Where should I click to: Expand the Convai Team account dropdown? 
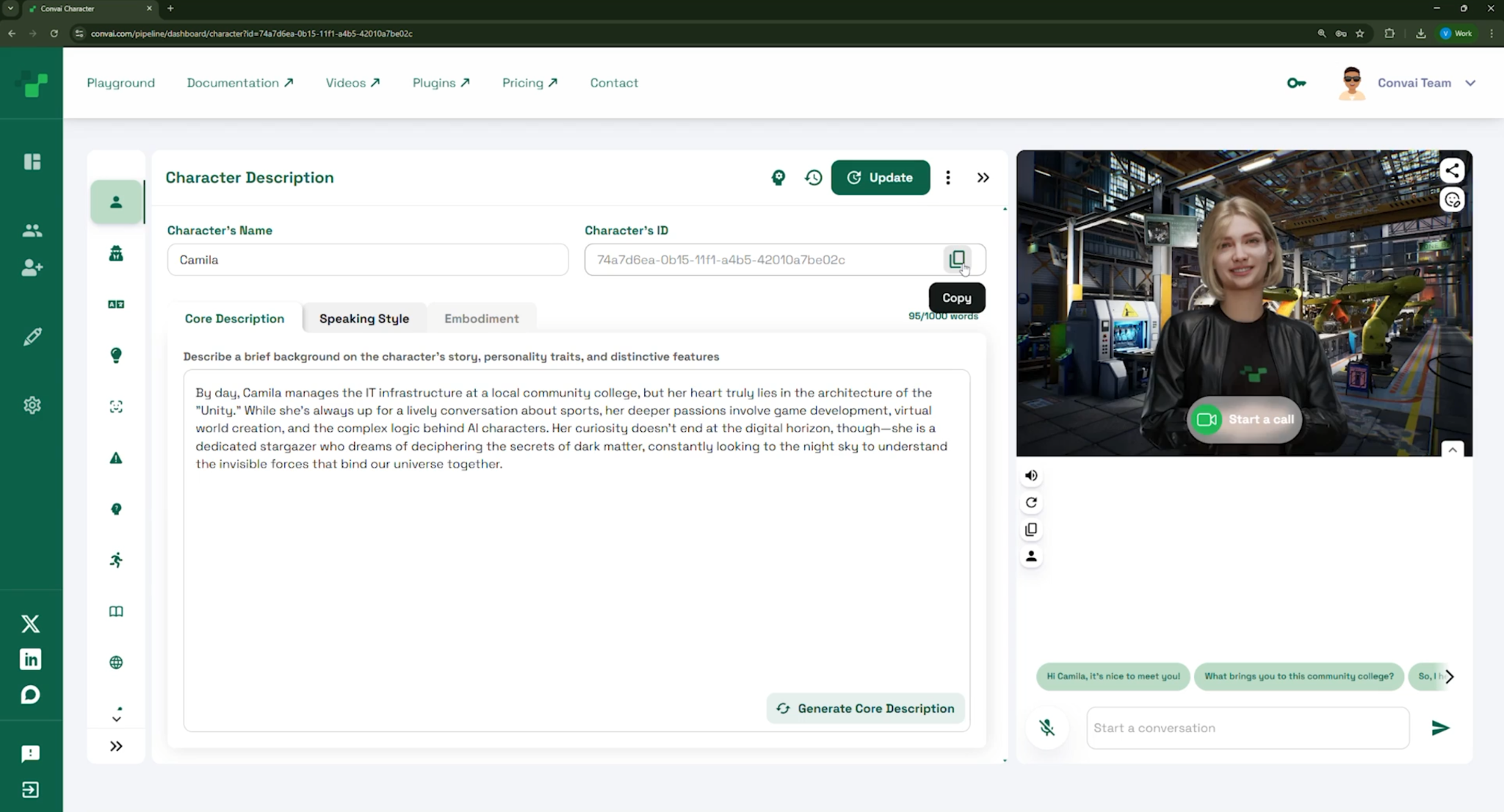click(1470, 83)
